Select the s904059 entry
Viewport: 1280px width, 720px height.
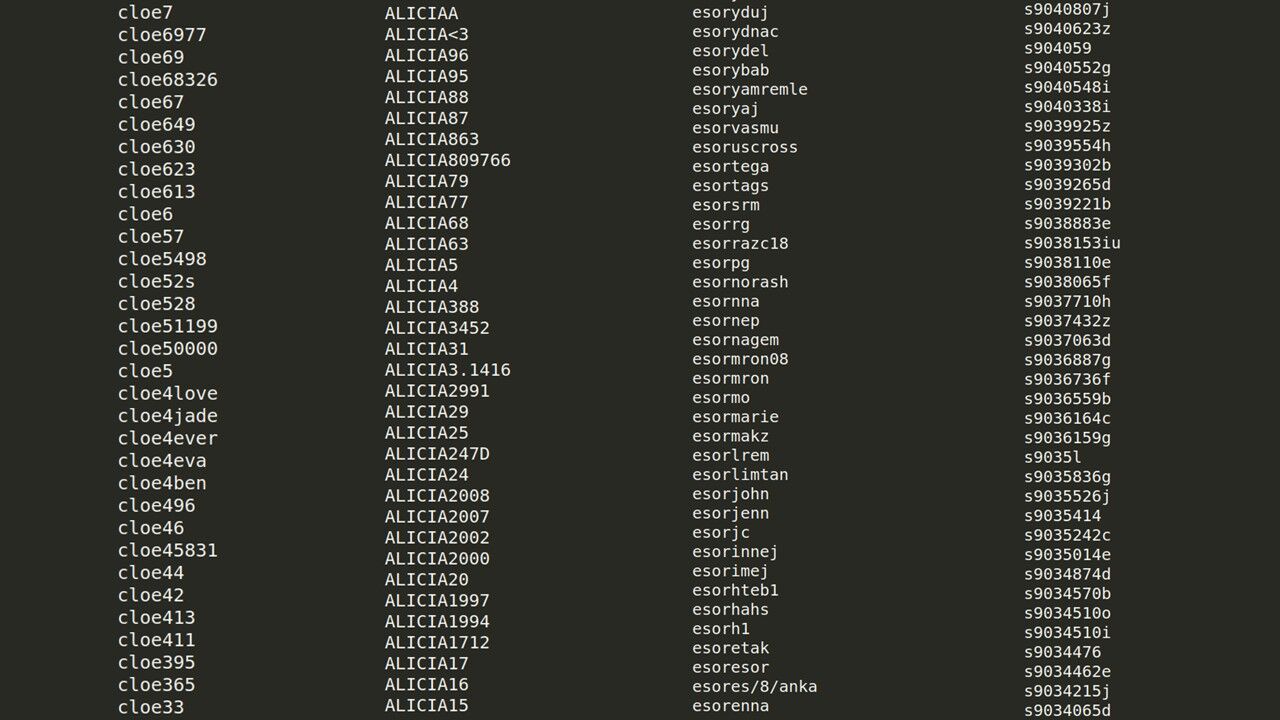point(1058,48)
